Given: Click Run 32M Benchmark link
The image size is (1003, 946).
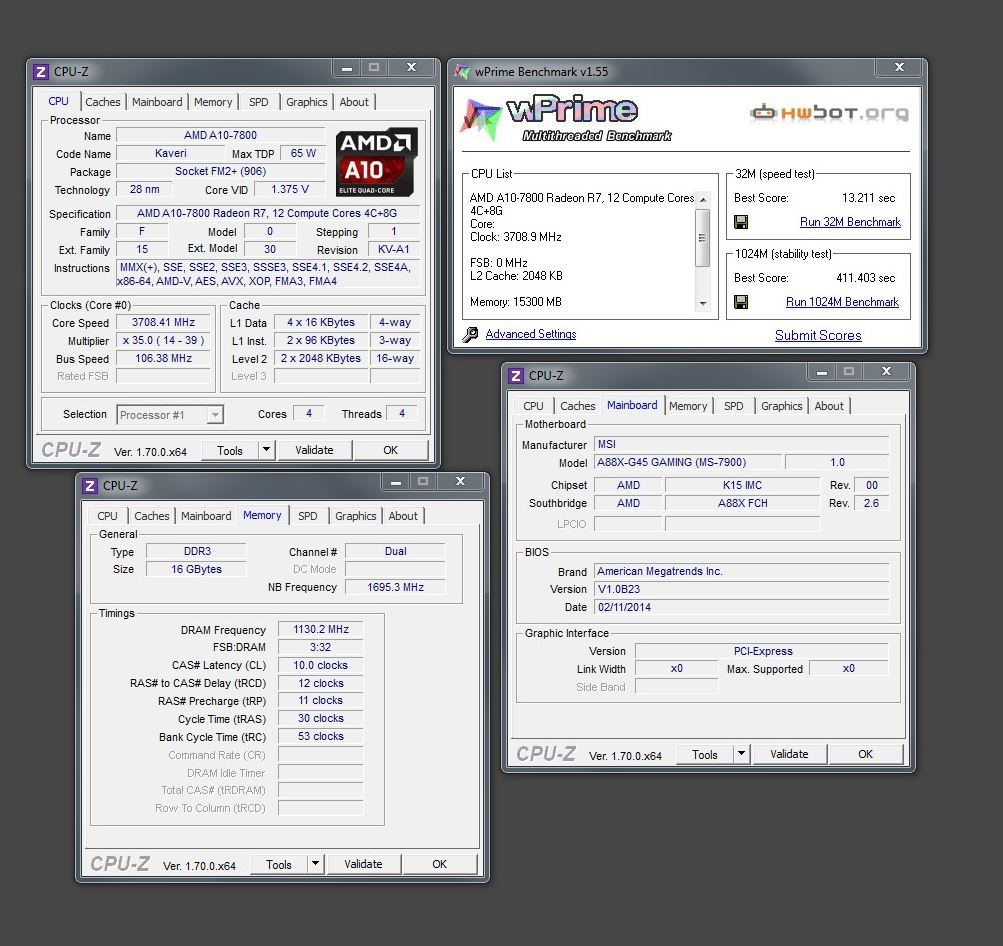Looking at the screenshot, I should (x=850, y=222).
